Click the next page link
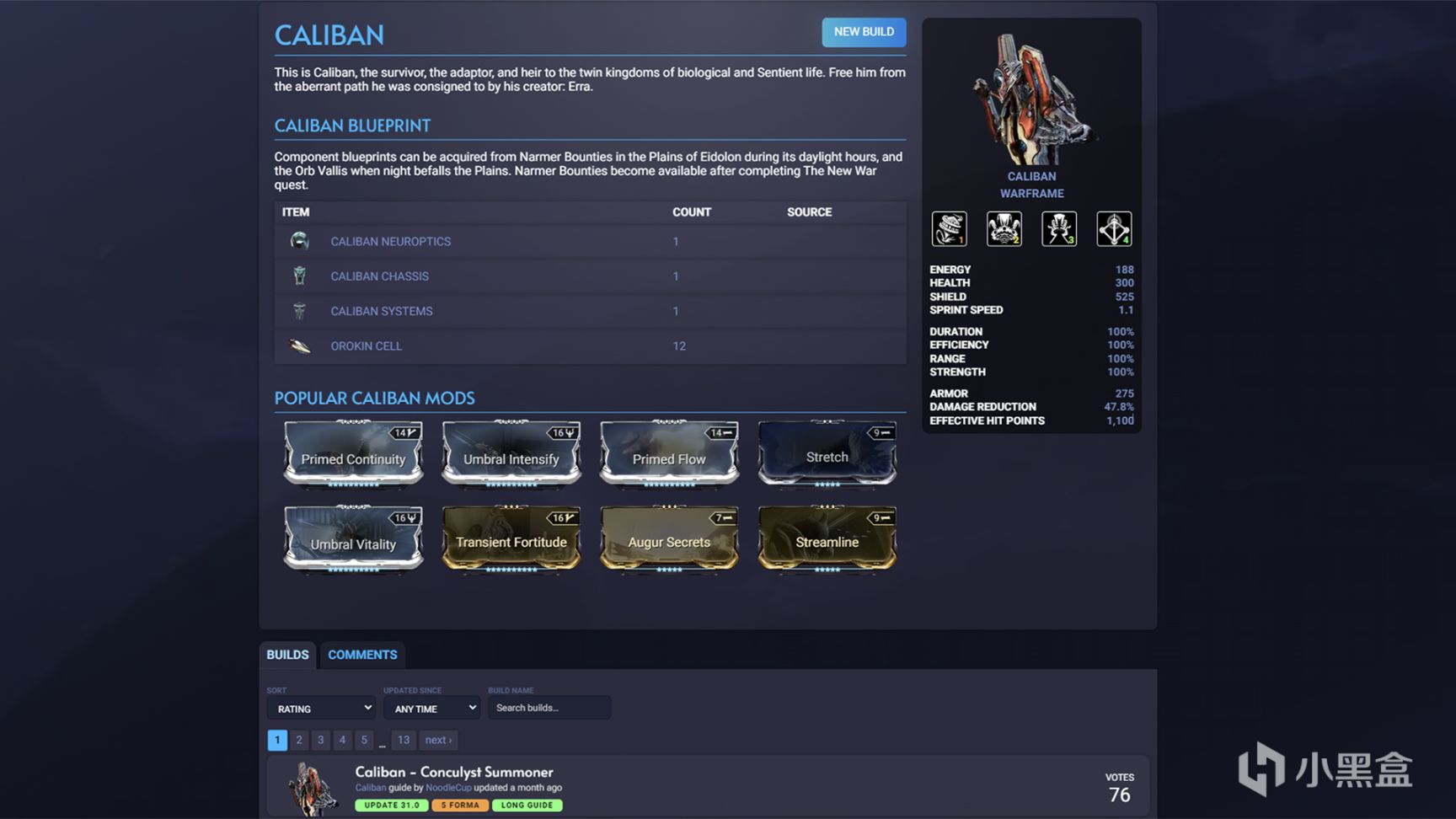 (438, 740)
